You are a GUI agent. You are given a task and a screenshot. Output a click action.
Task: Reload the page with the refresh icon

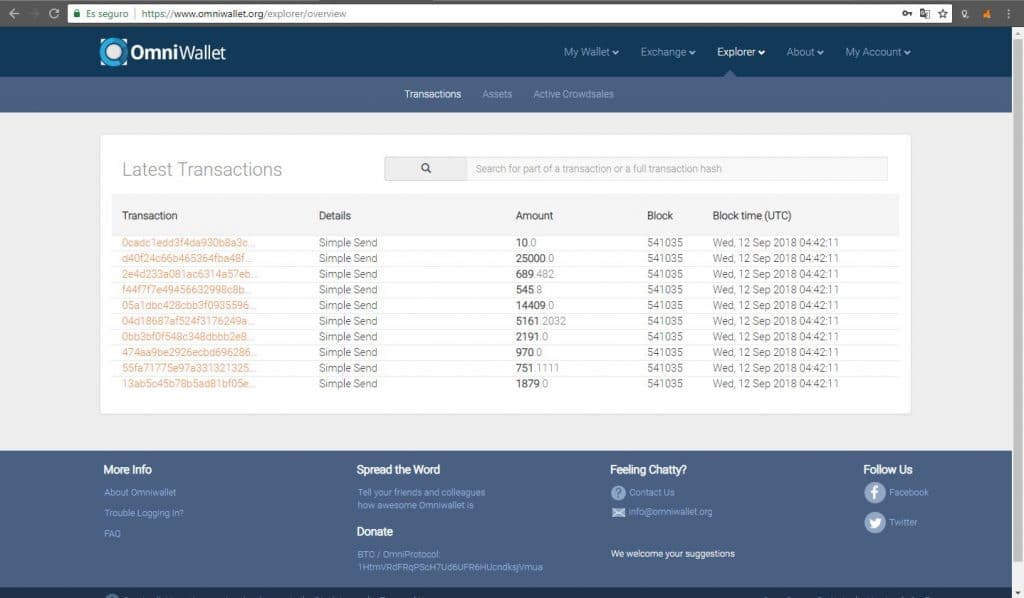coord(54,13)
